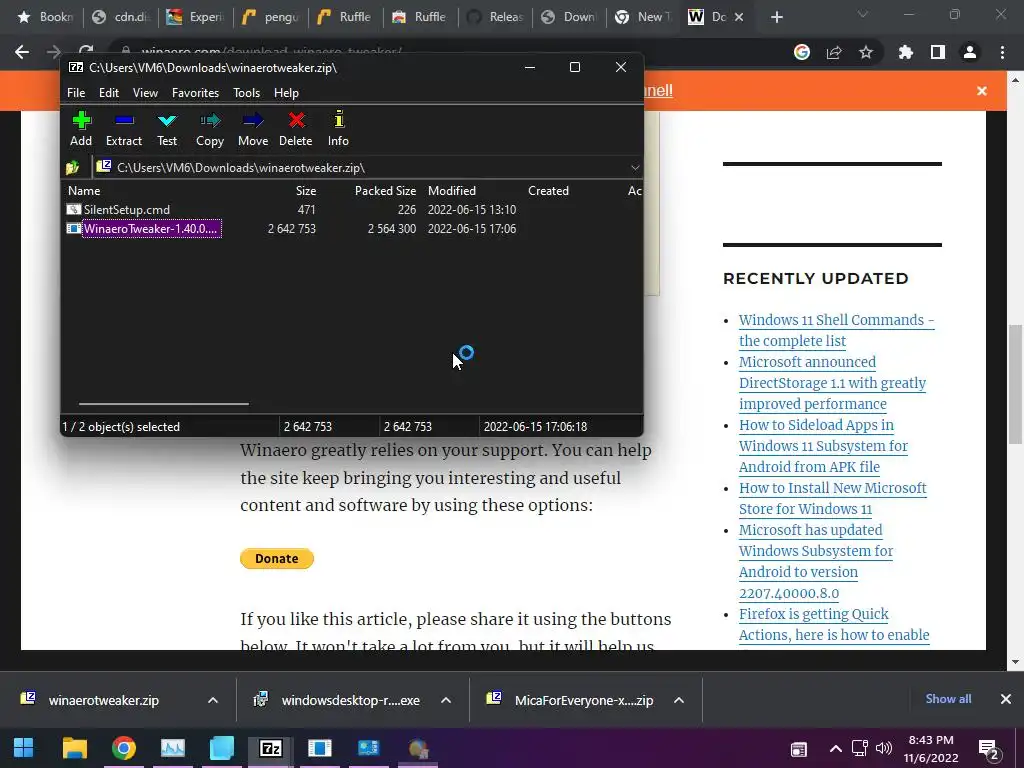1024x768 pixels.
Task: Expand the archive path dropdown
Action: [x=635, y=168]
